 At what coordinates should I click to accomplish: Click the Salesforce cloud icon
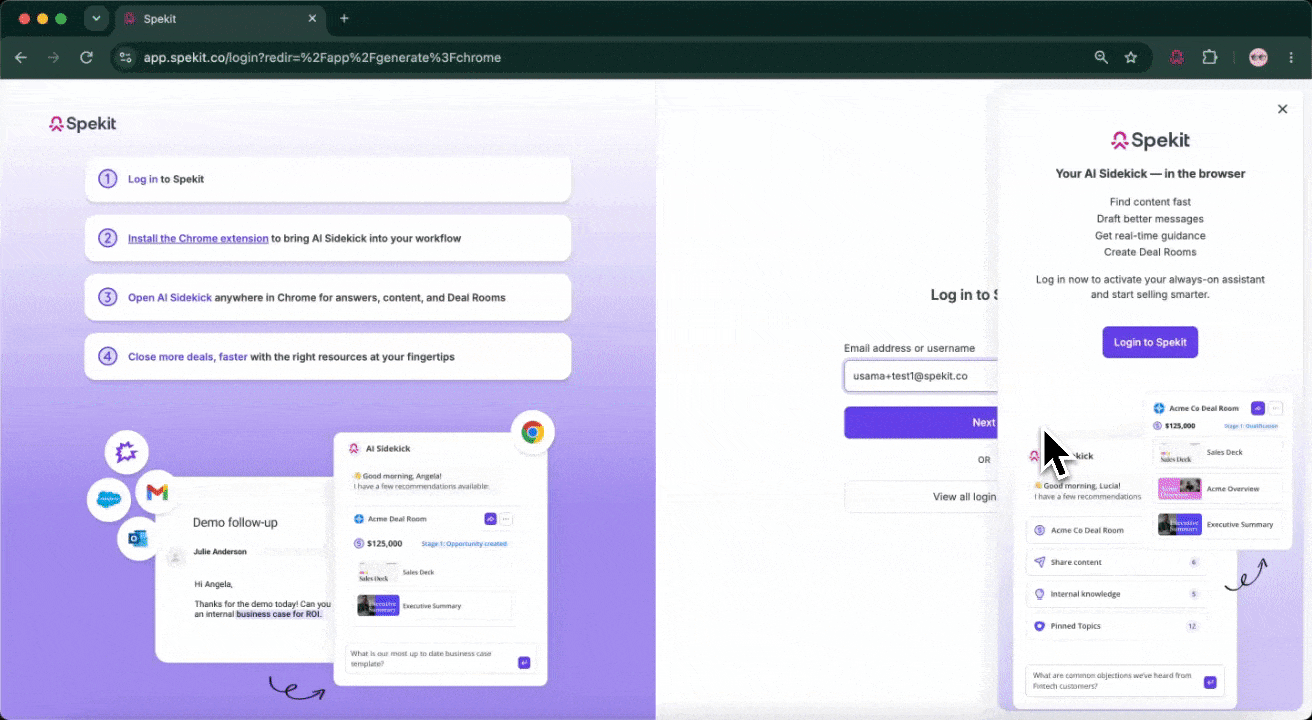[x=108, y=499]
